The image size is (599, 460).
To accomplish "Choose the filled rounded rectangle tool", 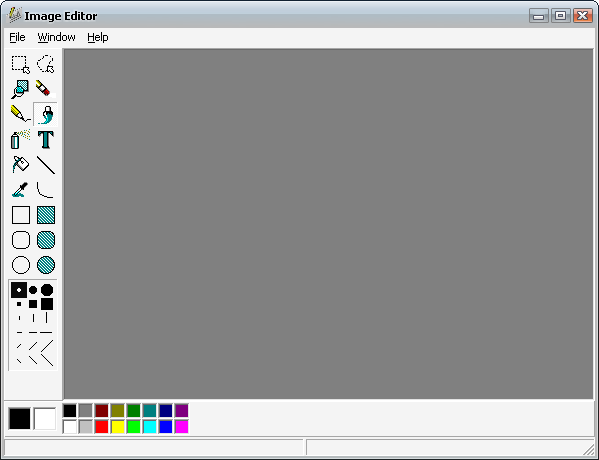I will point(45,240).
